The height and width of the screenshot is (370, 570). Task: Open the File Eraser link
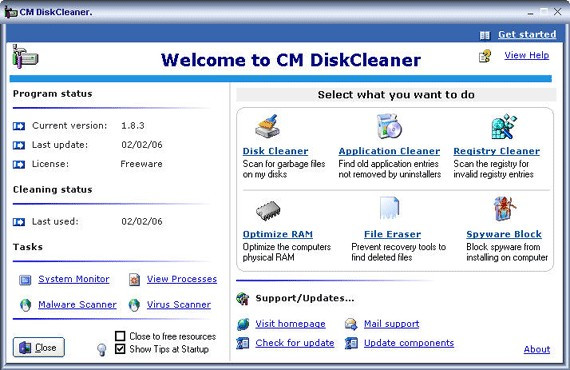pyautogui.click(x=393, y=234)
